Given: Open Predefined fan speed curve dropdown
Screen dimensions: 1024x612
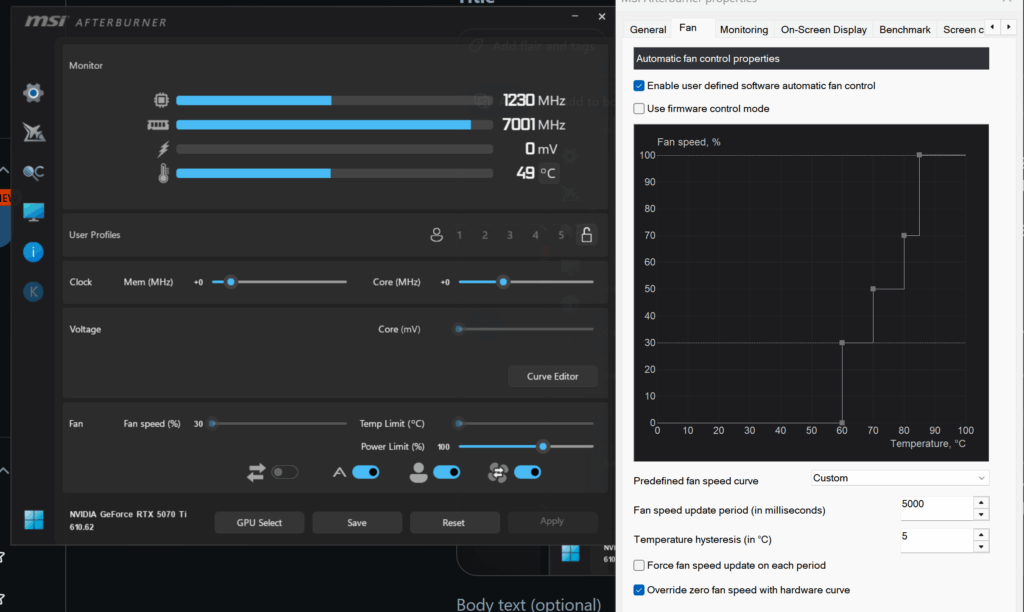Looking at the screenshot, I should click(x=900, y=478).
